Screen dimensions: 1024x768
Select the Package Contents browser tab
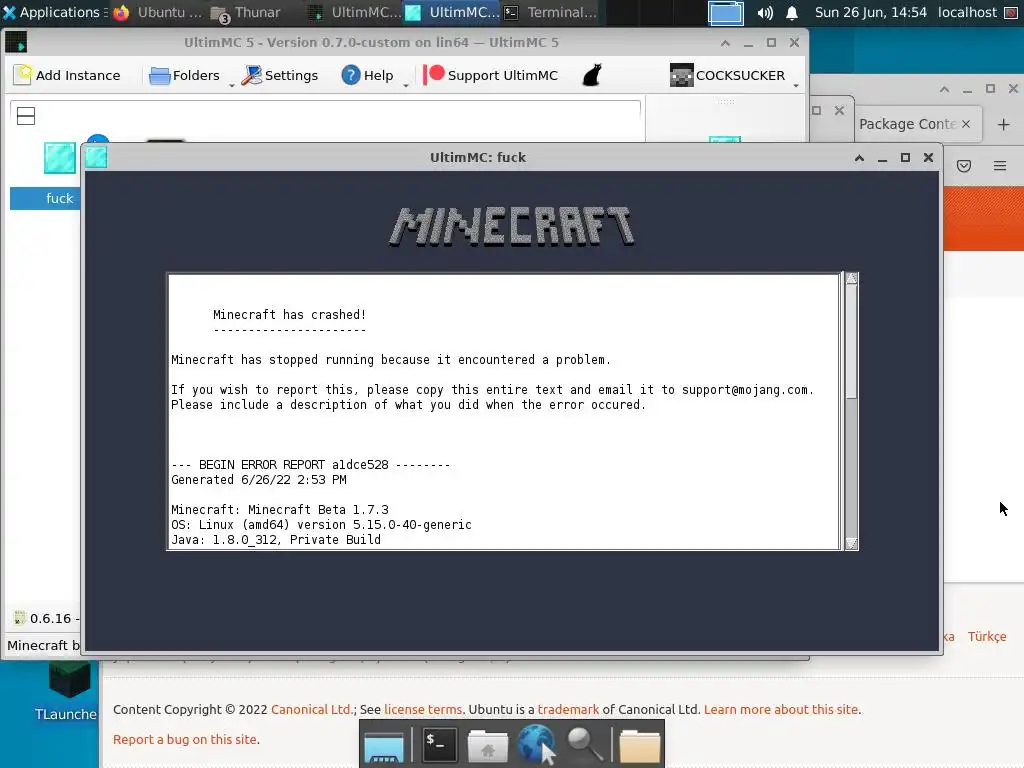pyautogui.click(x=907, y=124)
